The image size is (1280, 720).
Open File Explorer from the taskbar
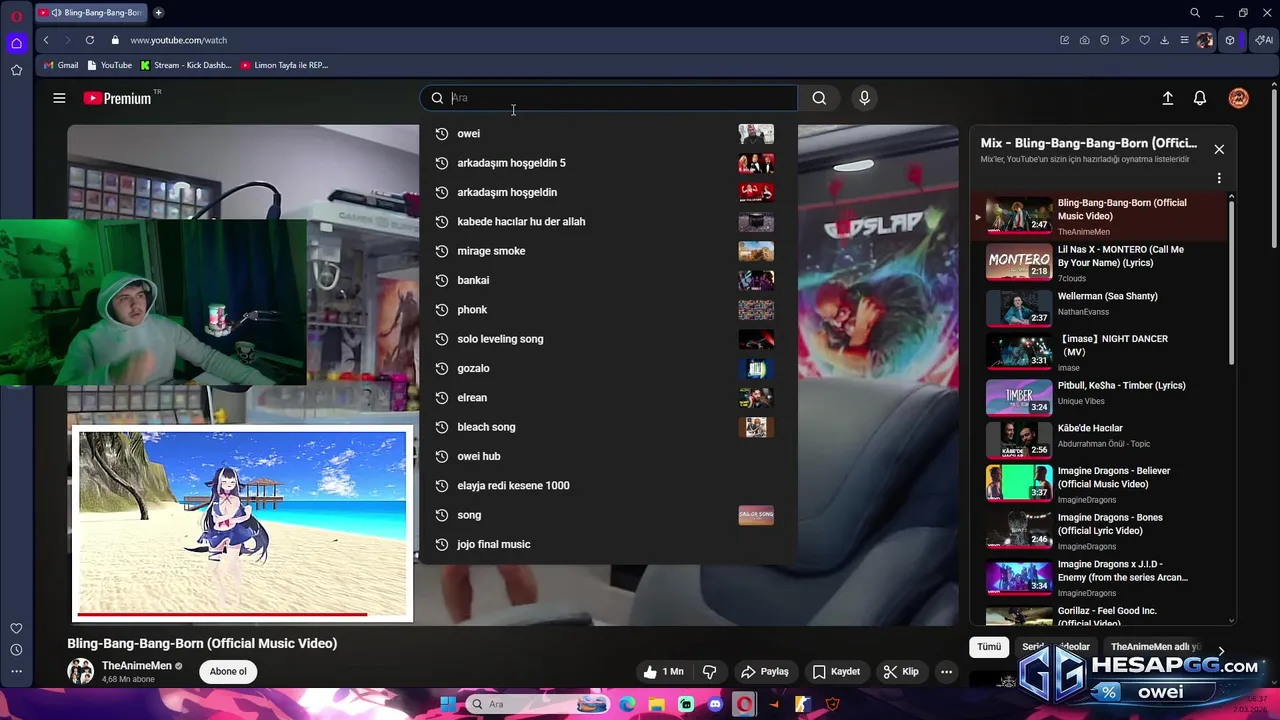click(x=656, y=704)
